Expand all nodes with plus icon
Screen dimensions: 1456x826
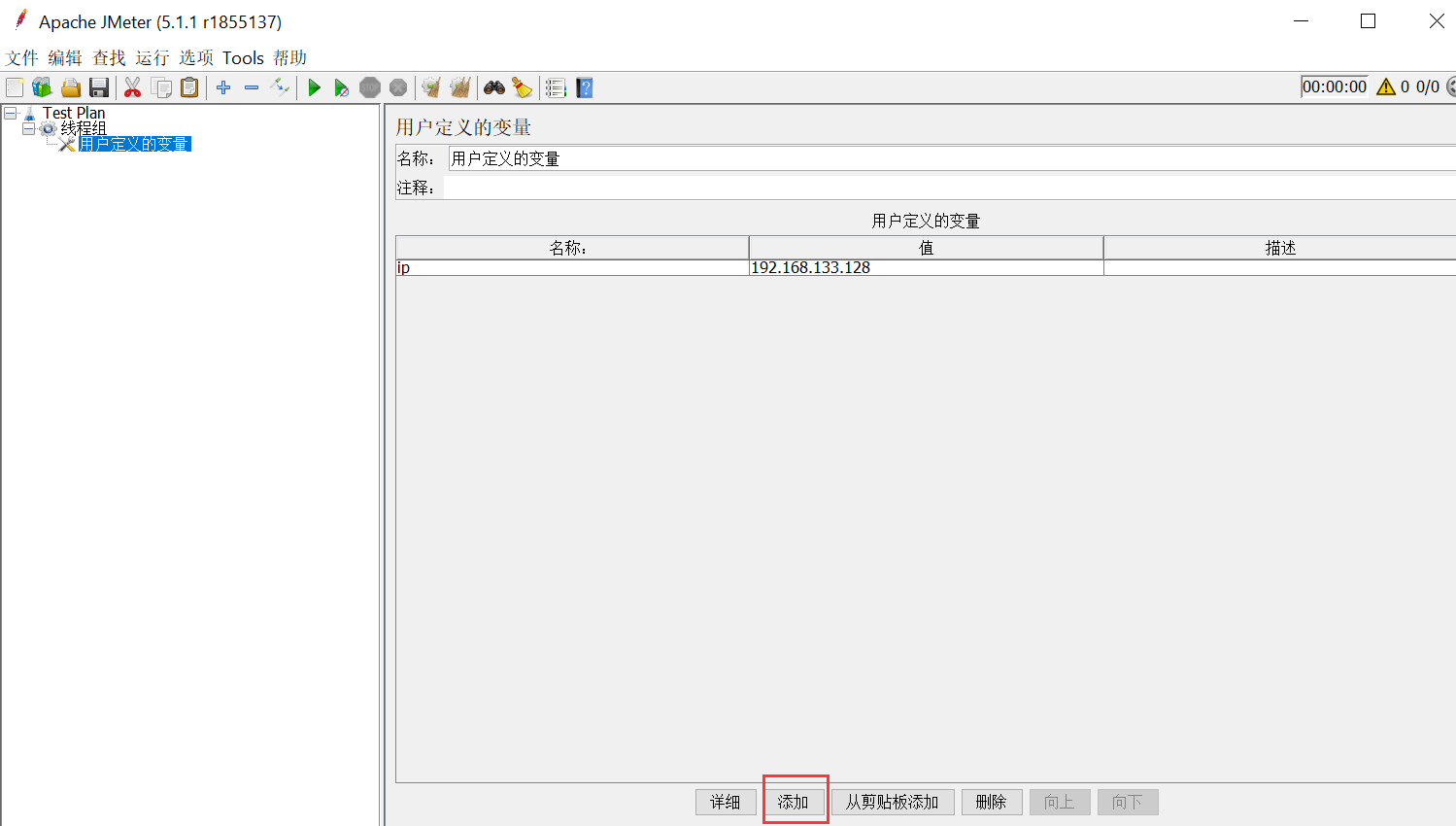(223, 87)
